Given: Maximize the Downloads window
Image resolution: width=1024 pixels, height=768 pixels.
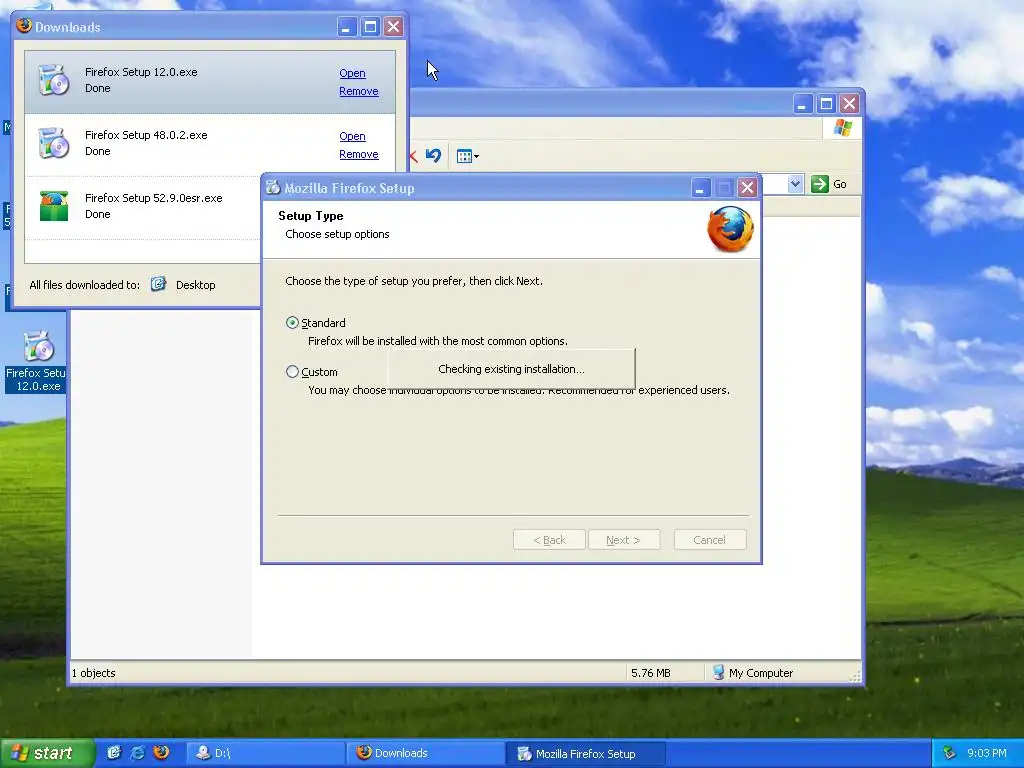Looking at the screenshot, I should [370, 27].
